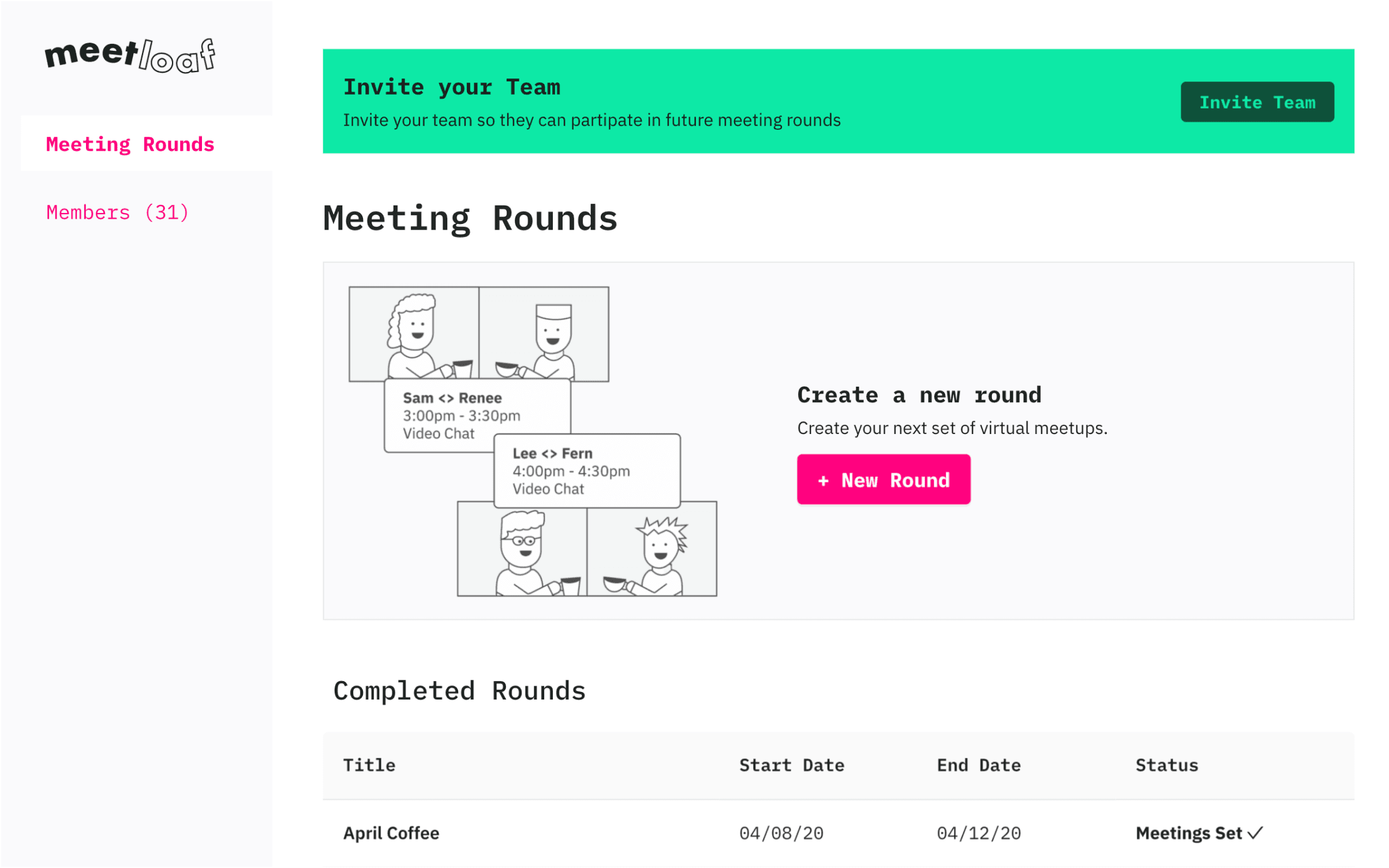Image resolution: width=1389 pixels, height=868 pixels.
Task: Click the 04/12/20 end date cell
Action: click(x=979, y=833)
